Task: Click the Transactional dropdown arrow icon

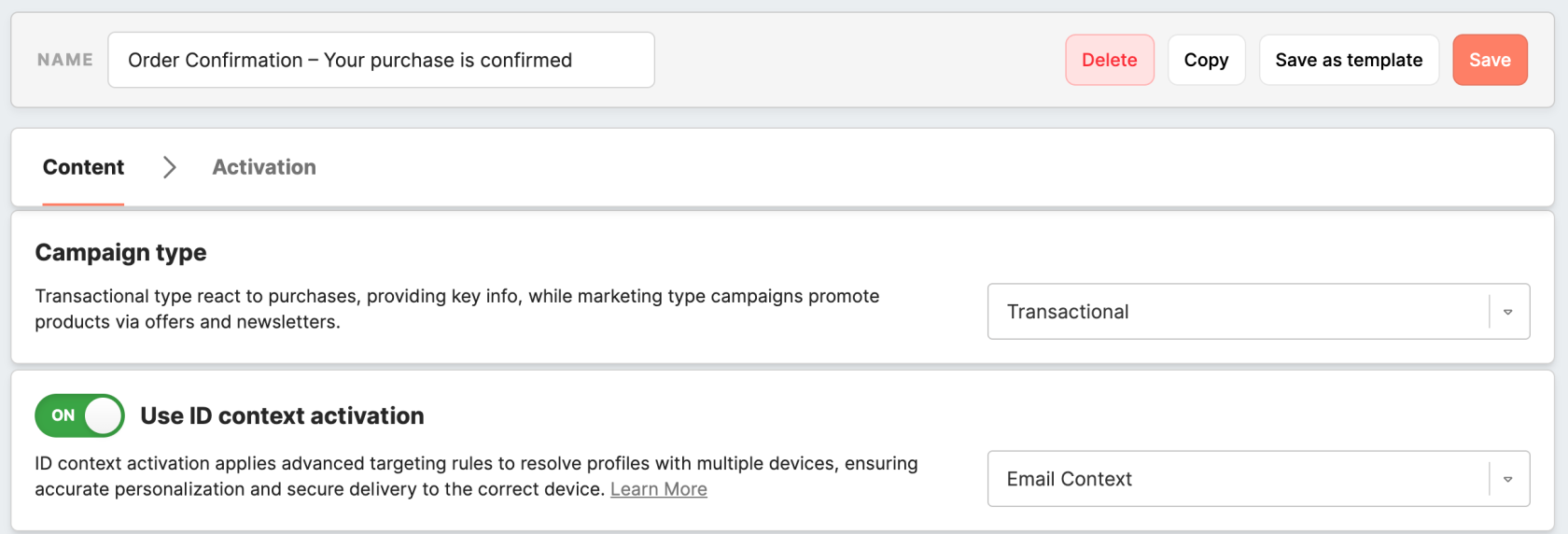Action: coord(1507,312)
